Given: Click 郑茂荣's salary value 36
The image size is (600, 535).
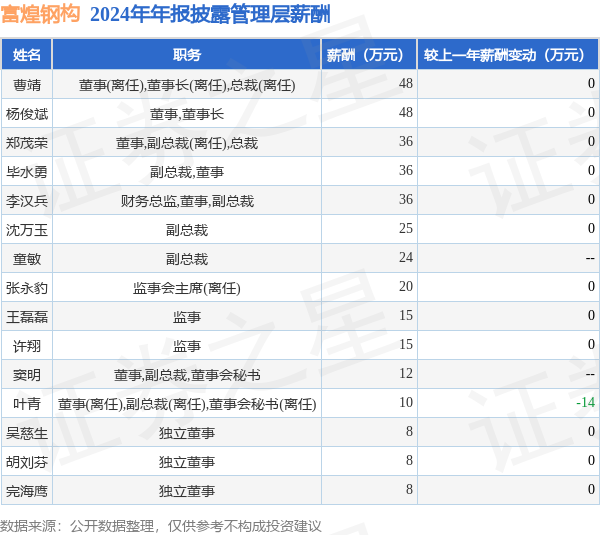Looking at the screenshot, I should 406,141.
